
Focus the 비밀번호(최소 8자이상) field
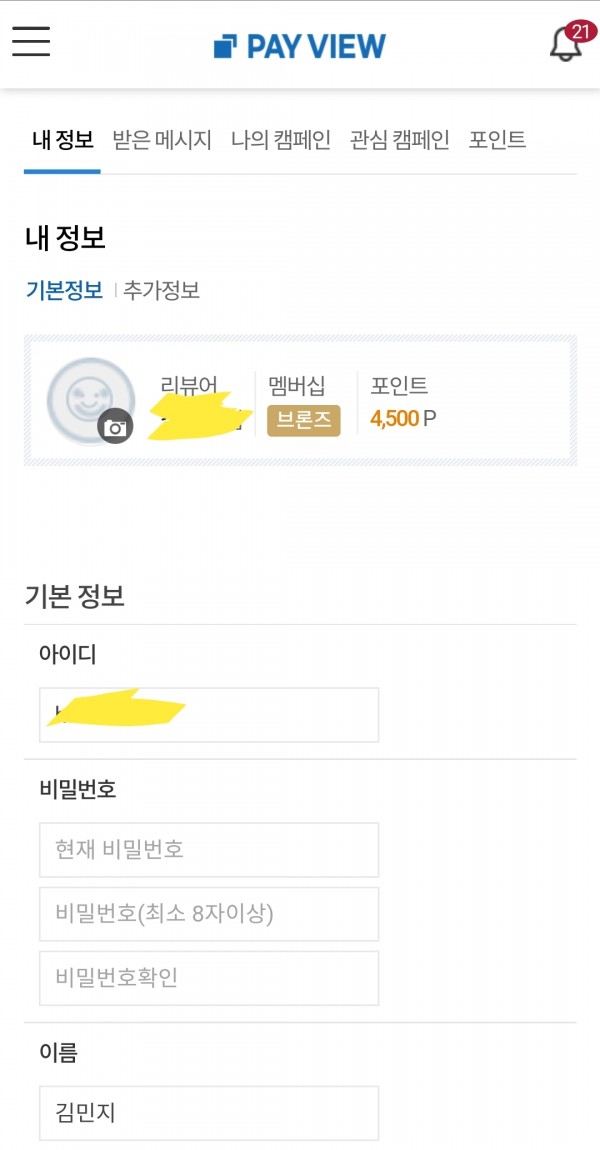(208, 914)
